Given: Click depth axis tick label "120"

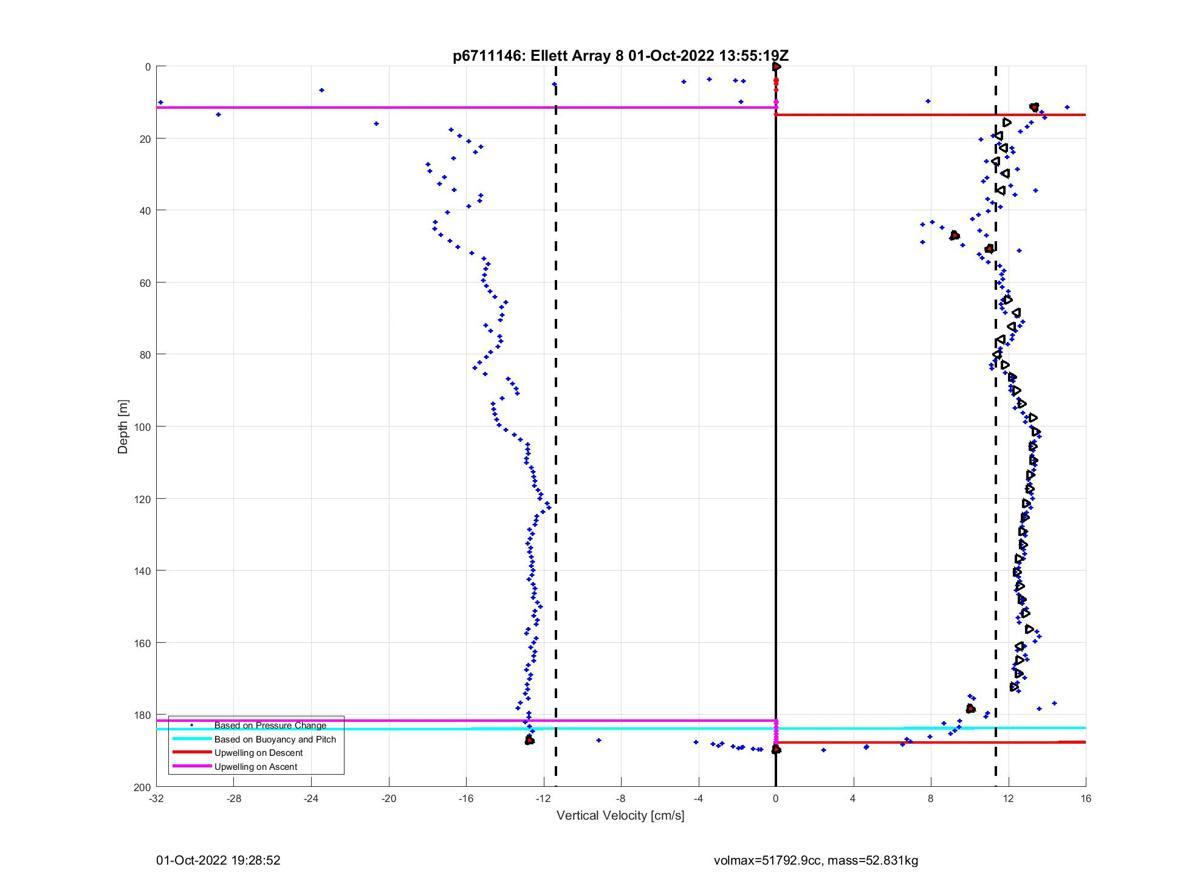Looking at the screenshot, I should tap(142, 499).
